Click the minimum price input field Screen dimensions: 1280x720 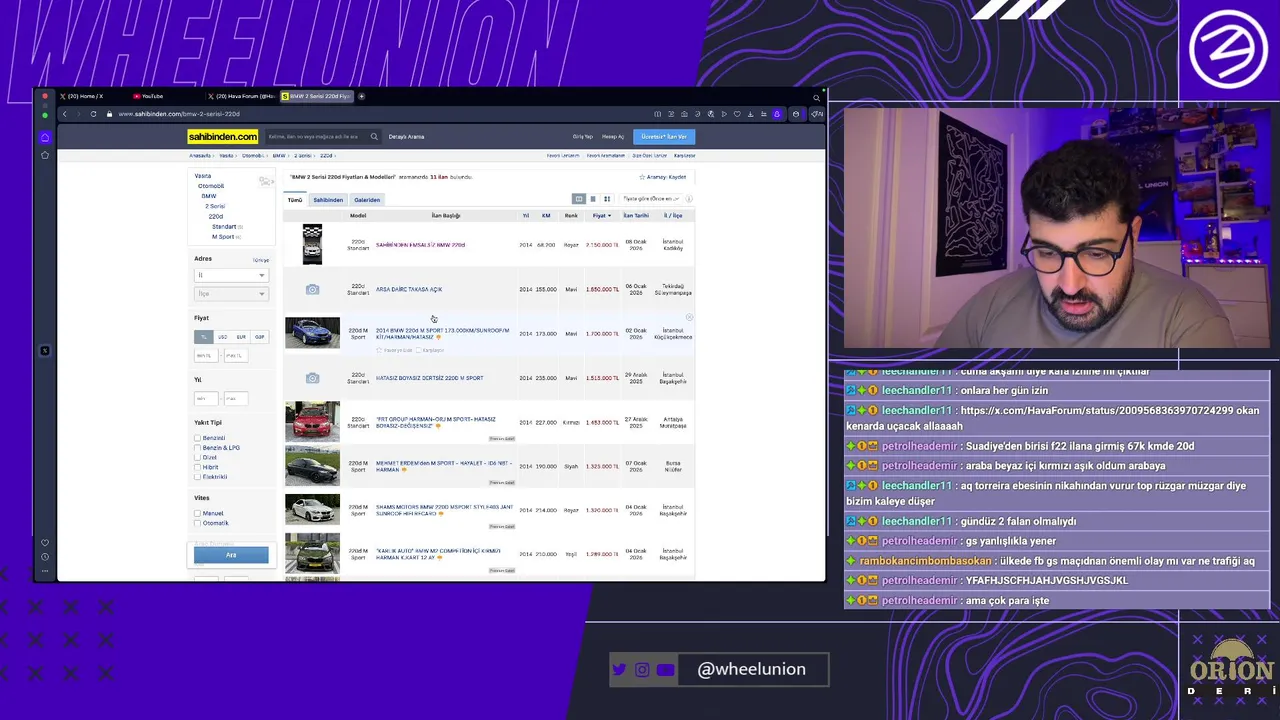pyautogui.click(x=204, y=355)
